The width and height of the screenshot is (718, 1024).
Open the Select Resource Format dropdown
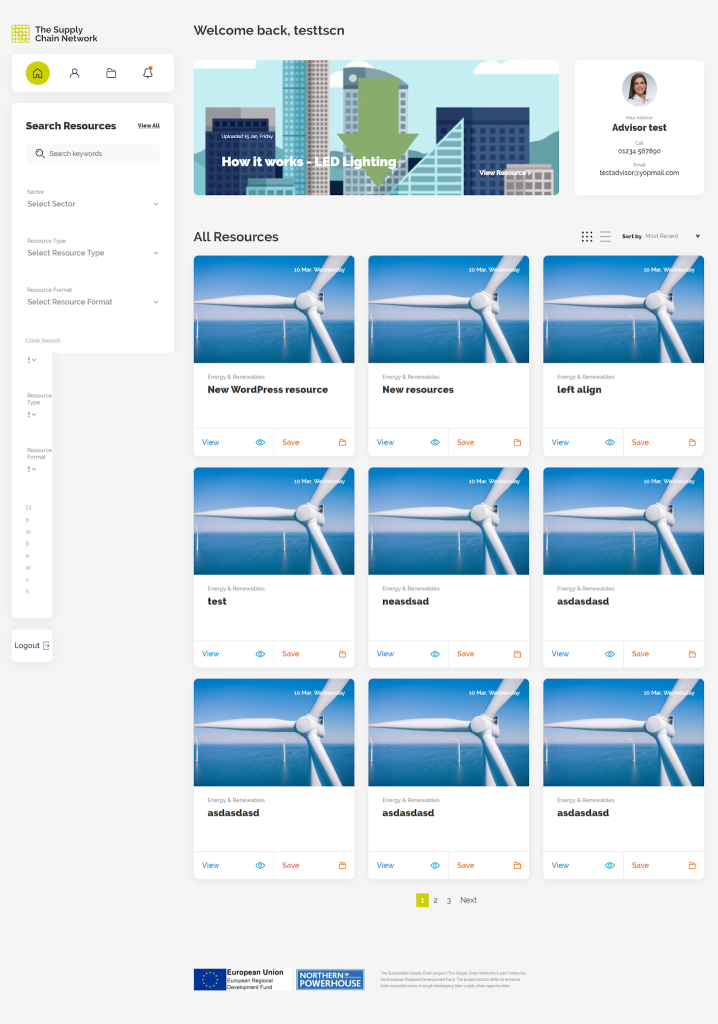click(x=93, y=302)
